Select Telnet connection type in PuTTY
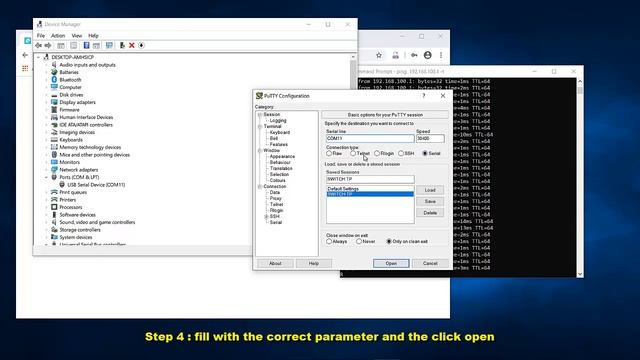 [x=353, y=153]
